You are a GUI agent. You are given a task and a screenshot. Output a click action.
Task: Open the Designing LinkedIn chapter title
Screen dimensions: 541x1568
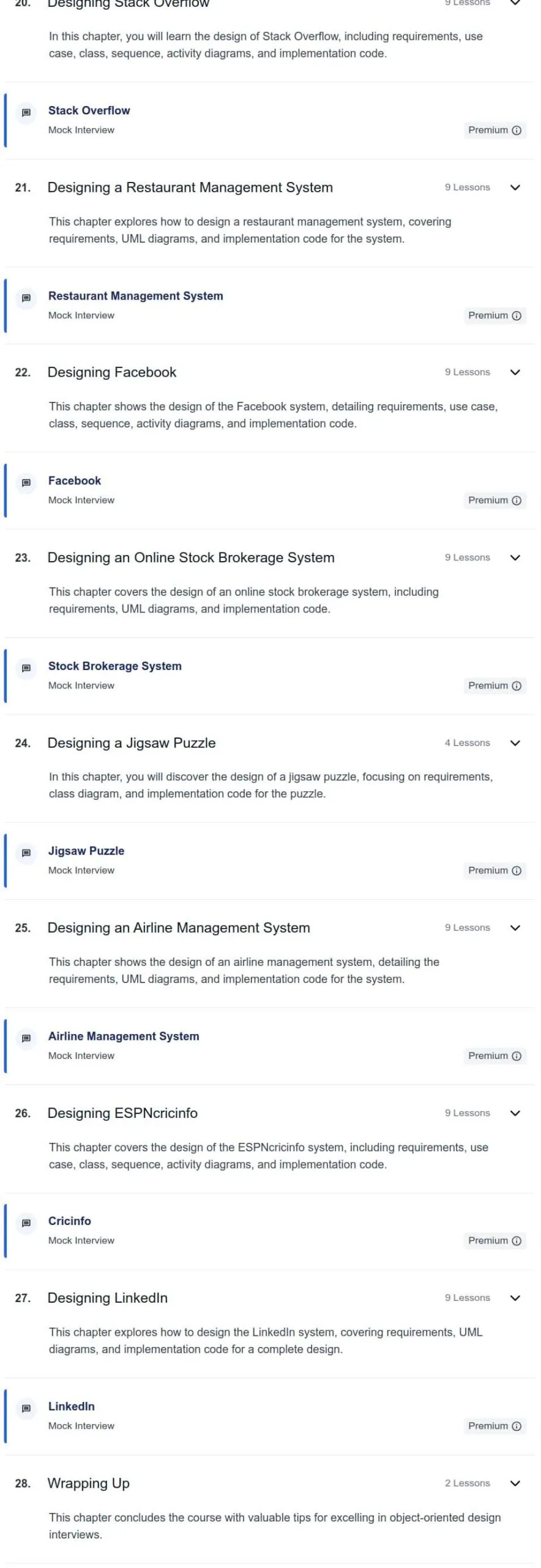coord(108,1298)
